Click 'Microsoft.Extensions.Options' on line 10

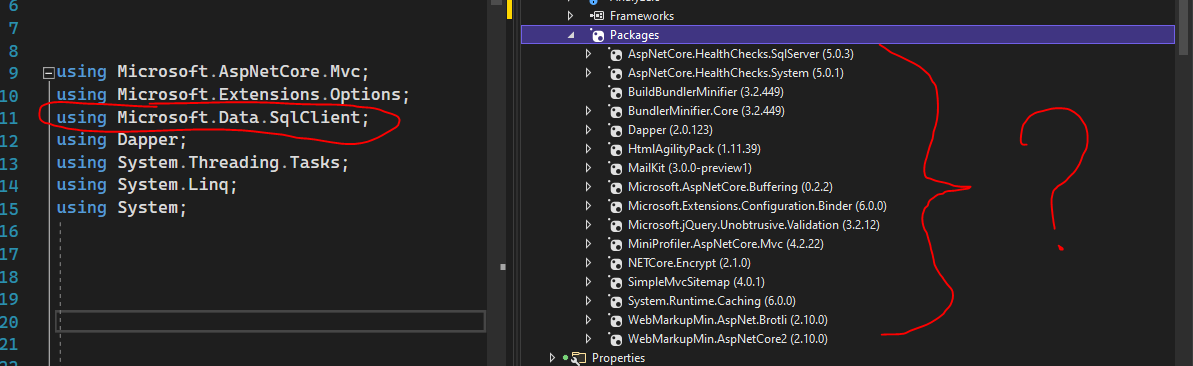click(259, 95)
